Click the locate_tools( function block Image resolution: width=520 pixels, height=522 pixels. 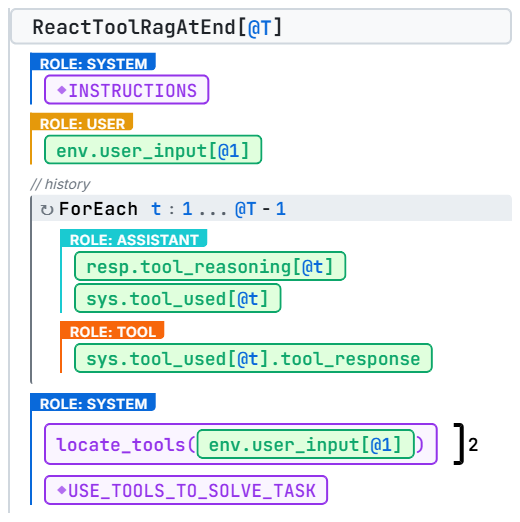click(x=241, y=444)
